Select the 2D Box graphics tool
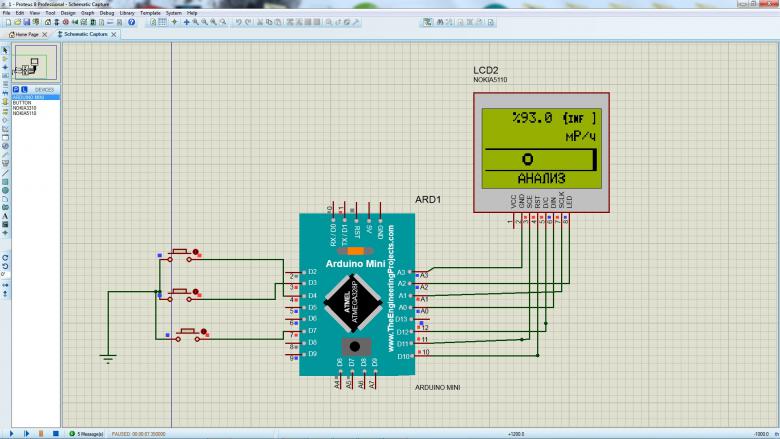The width and height of the screenshot is (780, 439). coord(5,182)
